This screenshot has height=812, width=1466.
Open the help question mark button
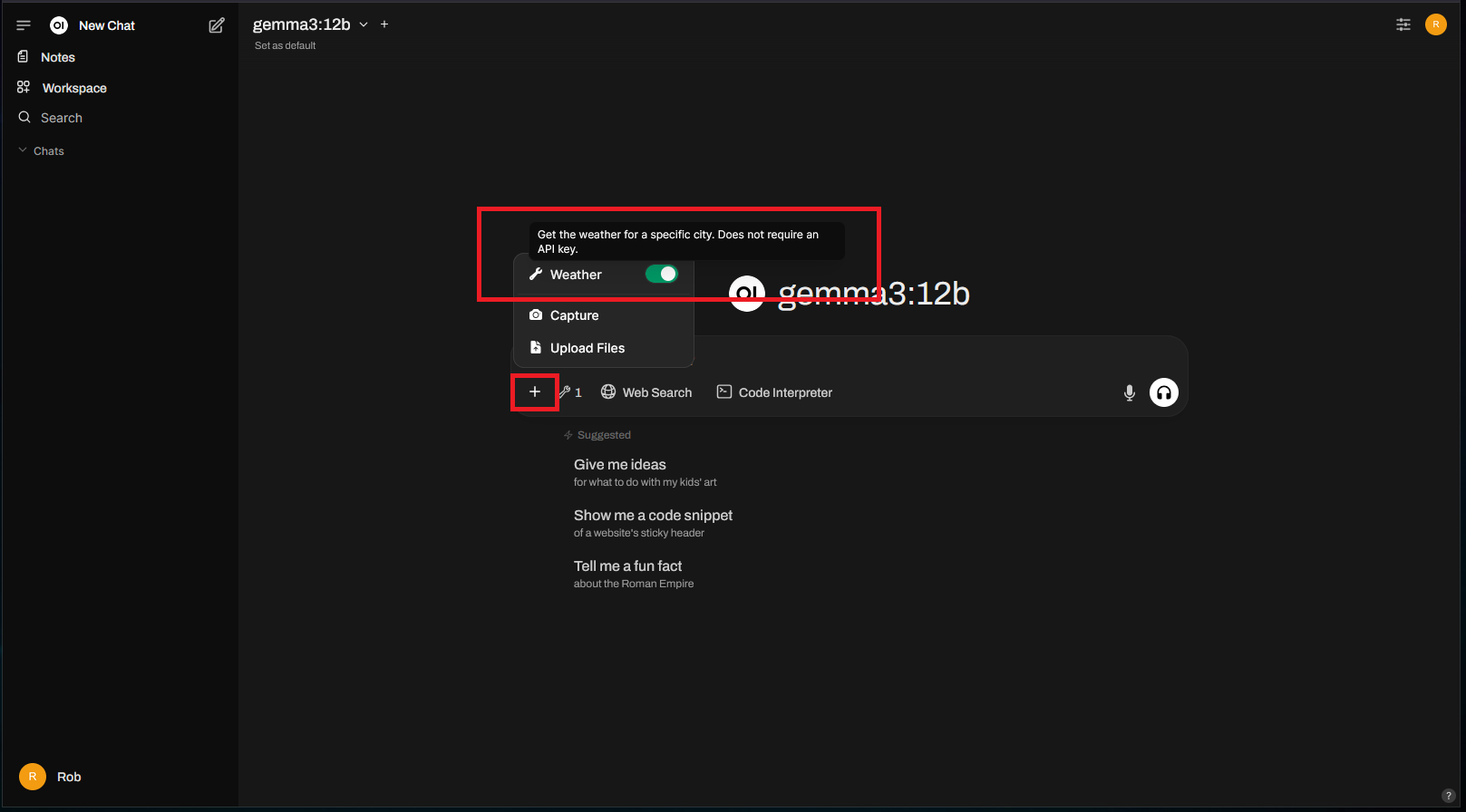(1448, 796)
